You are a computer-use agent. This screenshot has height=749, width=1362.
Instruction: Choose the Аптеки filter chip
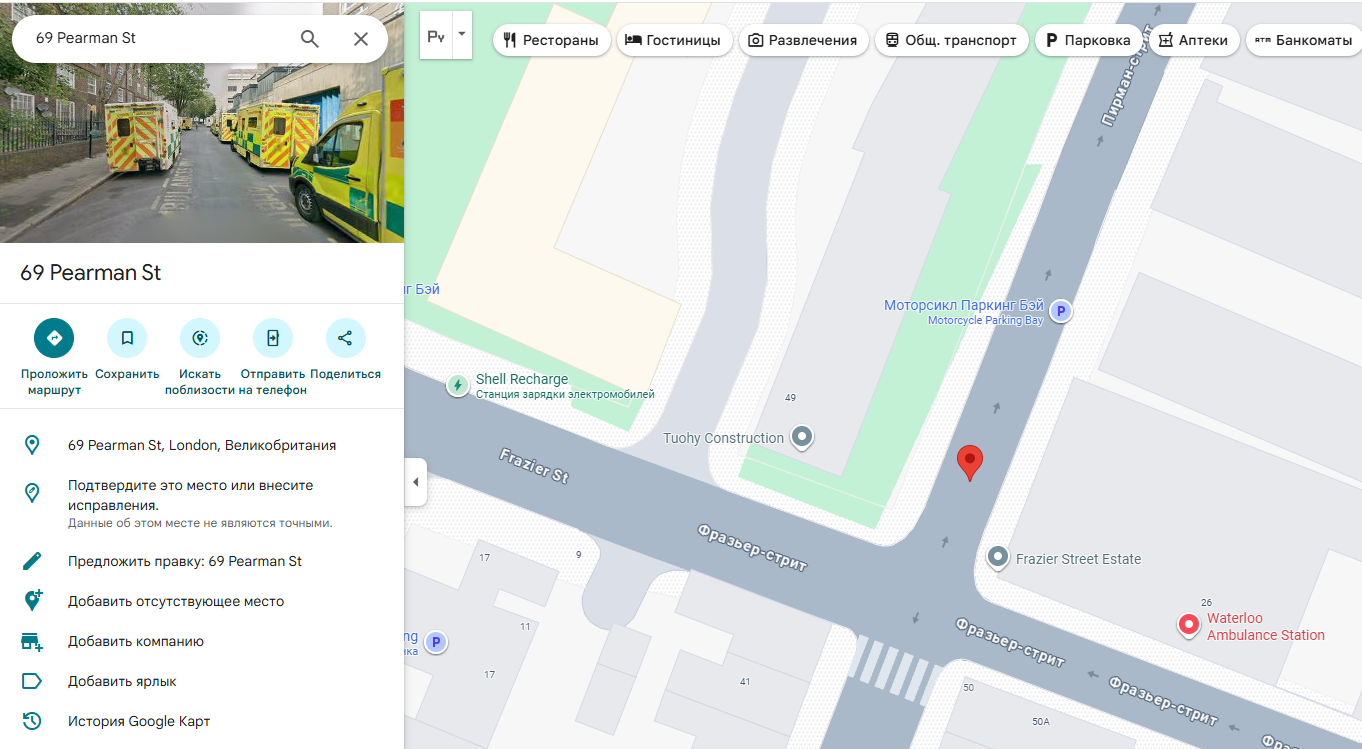(1194, 40)
